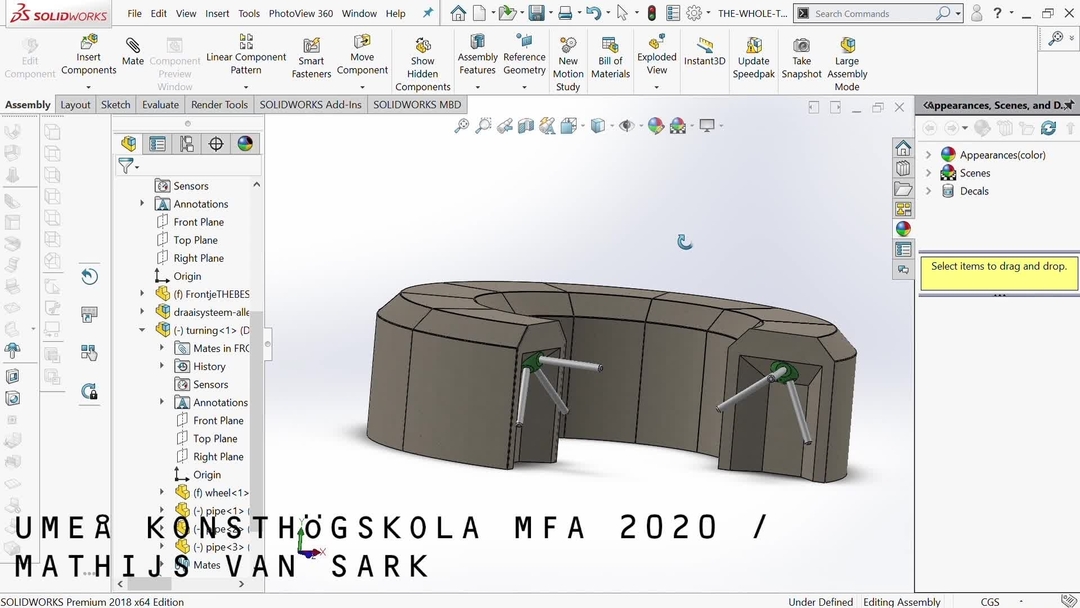Open the Linear Component Pattern dropdown arrow
Screen dimensions: 1080x608
(x=246, y=86)
